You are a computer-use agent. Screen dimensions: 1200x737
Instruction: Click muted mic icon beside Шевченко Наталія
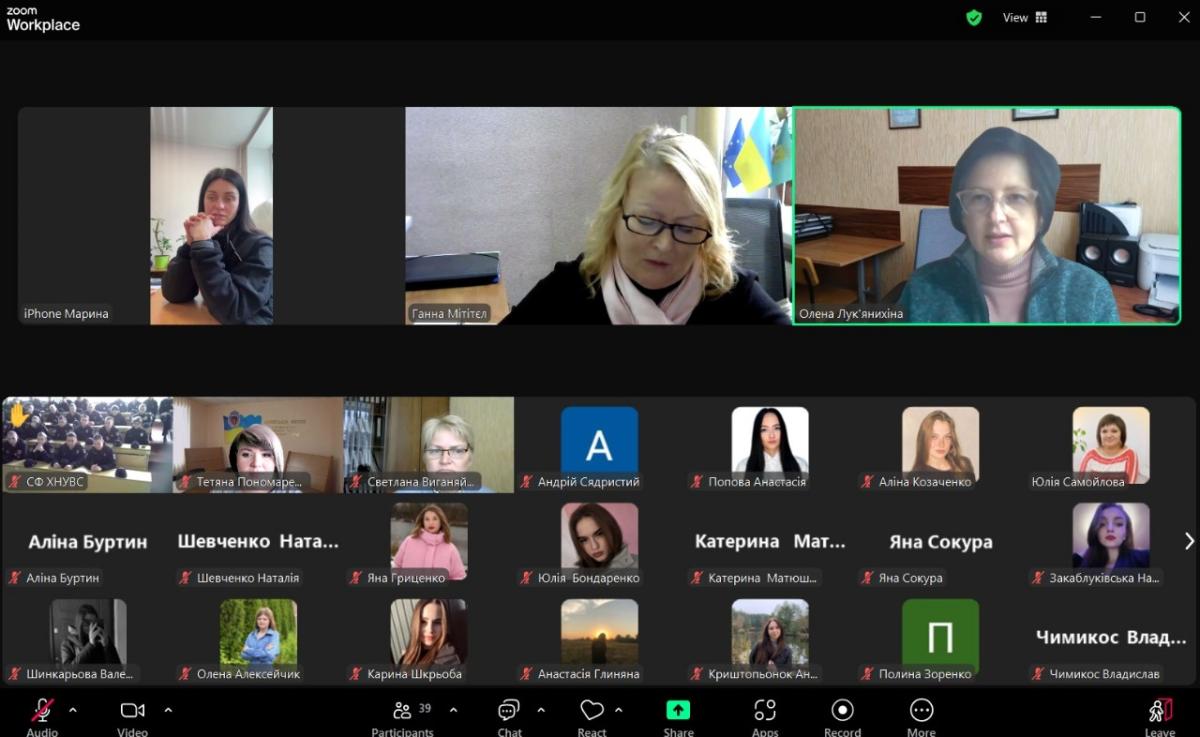point(186,578)
